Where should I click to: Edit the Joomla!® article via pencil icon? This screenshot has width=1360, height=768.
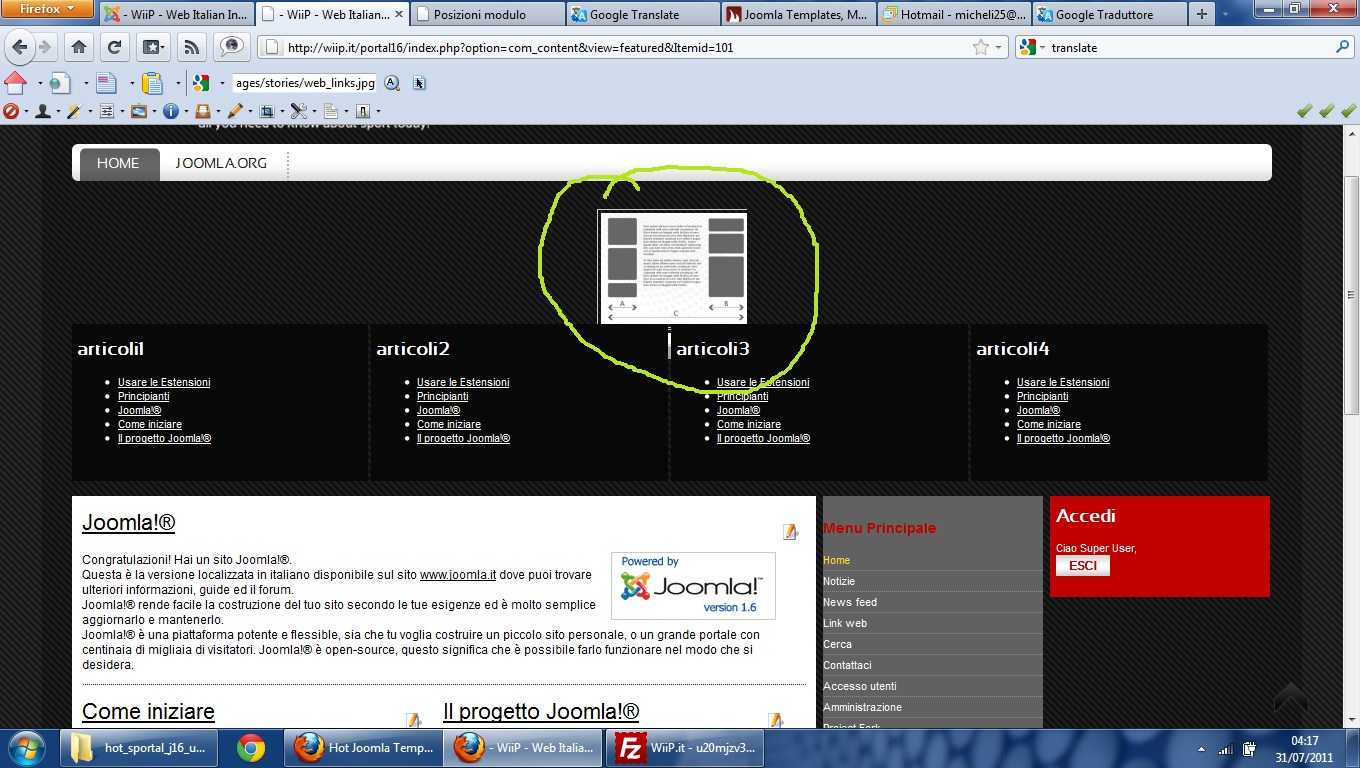(790, 532)
